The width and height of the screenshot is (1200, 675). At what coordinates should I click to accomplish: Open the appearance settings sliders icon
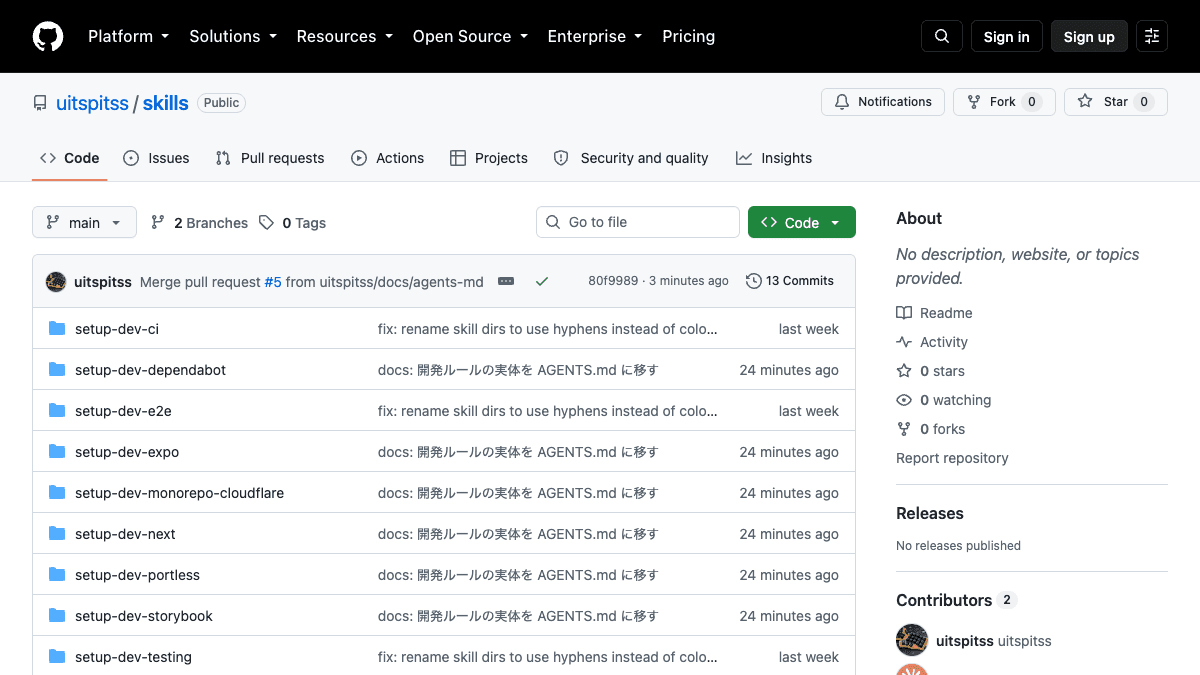pos(1152,36)
